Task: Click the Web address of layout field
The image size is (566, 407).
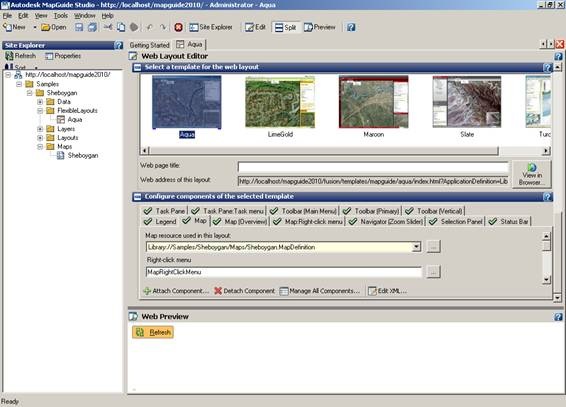Action: (373, 181)
